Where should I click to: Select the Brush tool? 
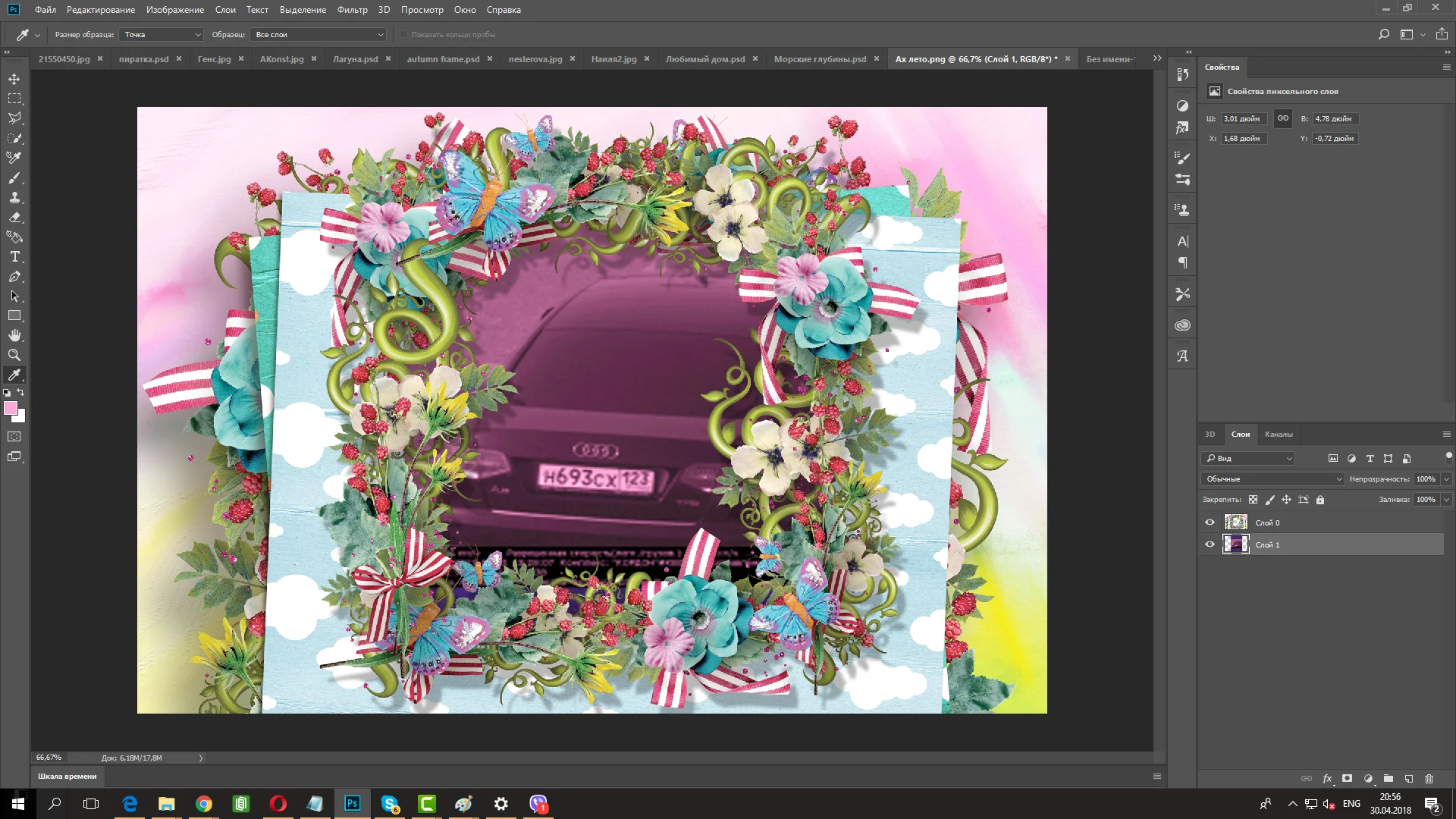click(x=14, y=177)
